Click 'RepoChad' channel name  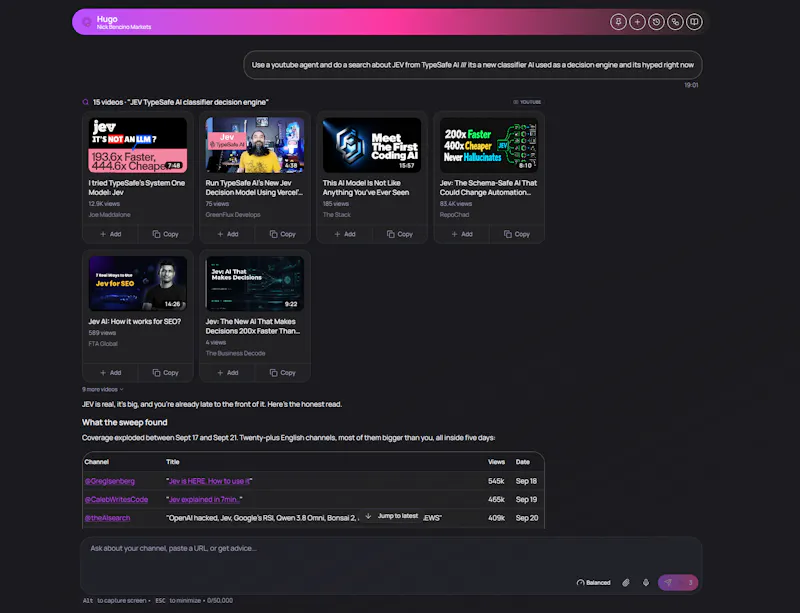(454, 214)
